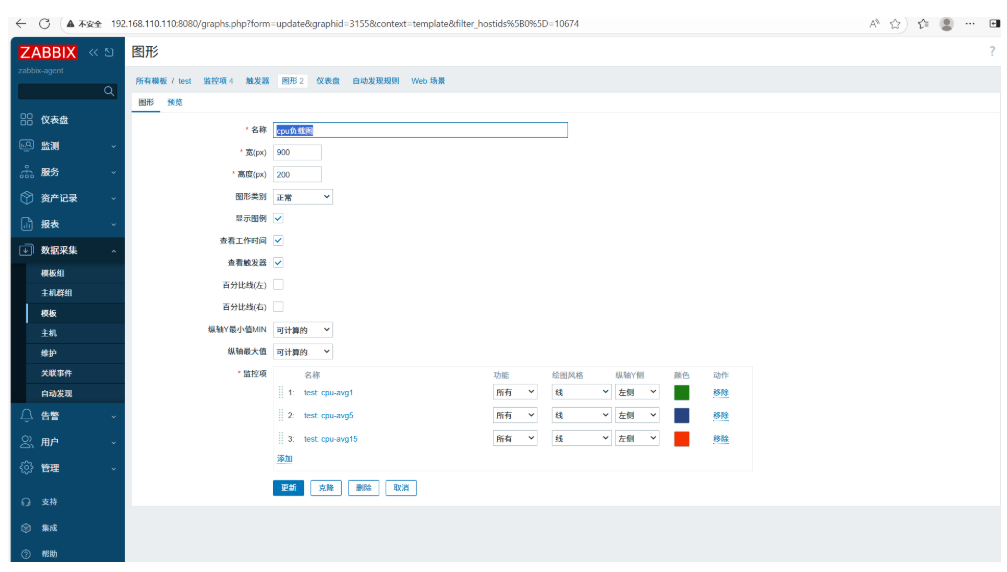This screenshot has height=572, width=1007.
Task: Click the not-secure warning icon in address bar
Action: click(x=71, y=24)
